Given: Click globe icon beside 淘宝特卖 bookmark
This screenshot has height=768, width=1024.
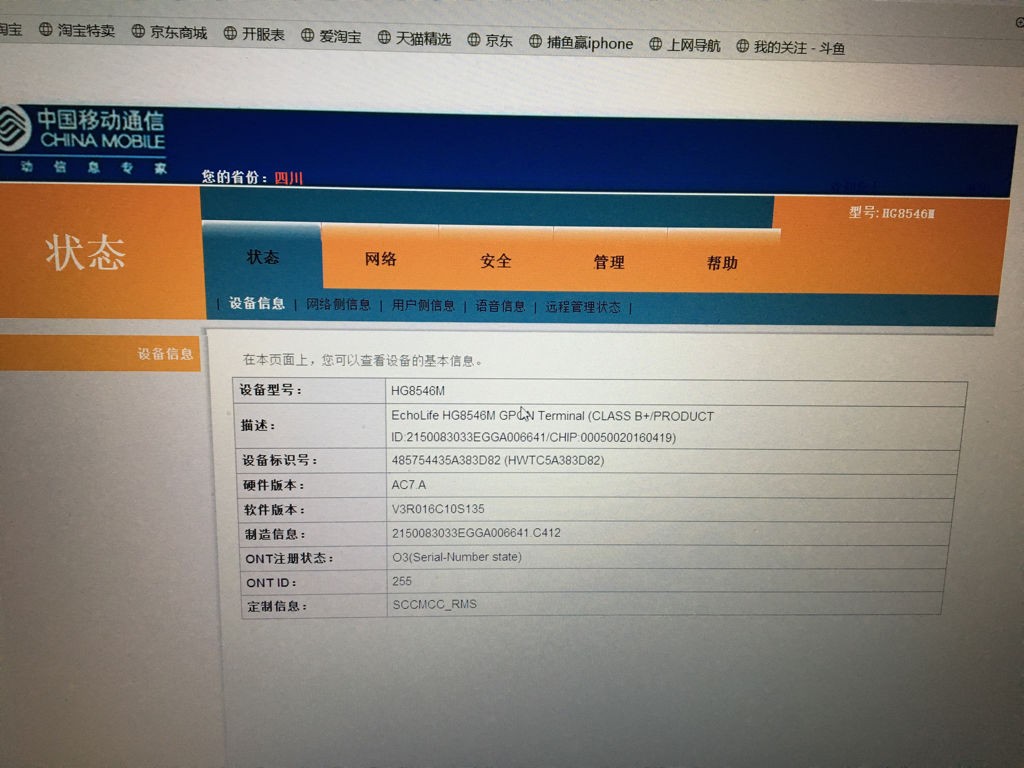Looking at the screenshot, I should pyautogui.click(x=45, y=29).
